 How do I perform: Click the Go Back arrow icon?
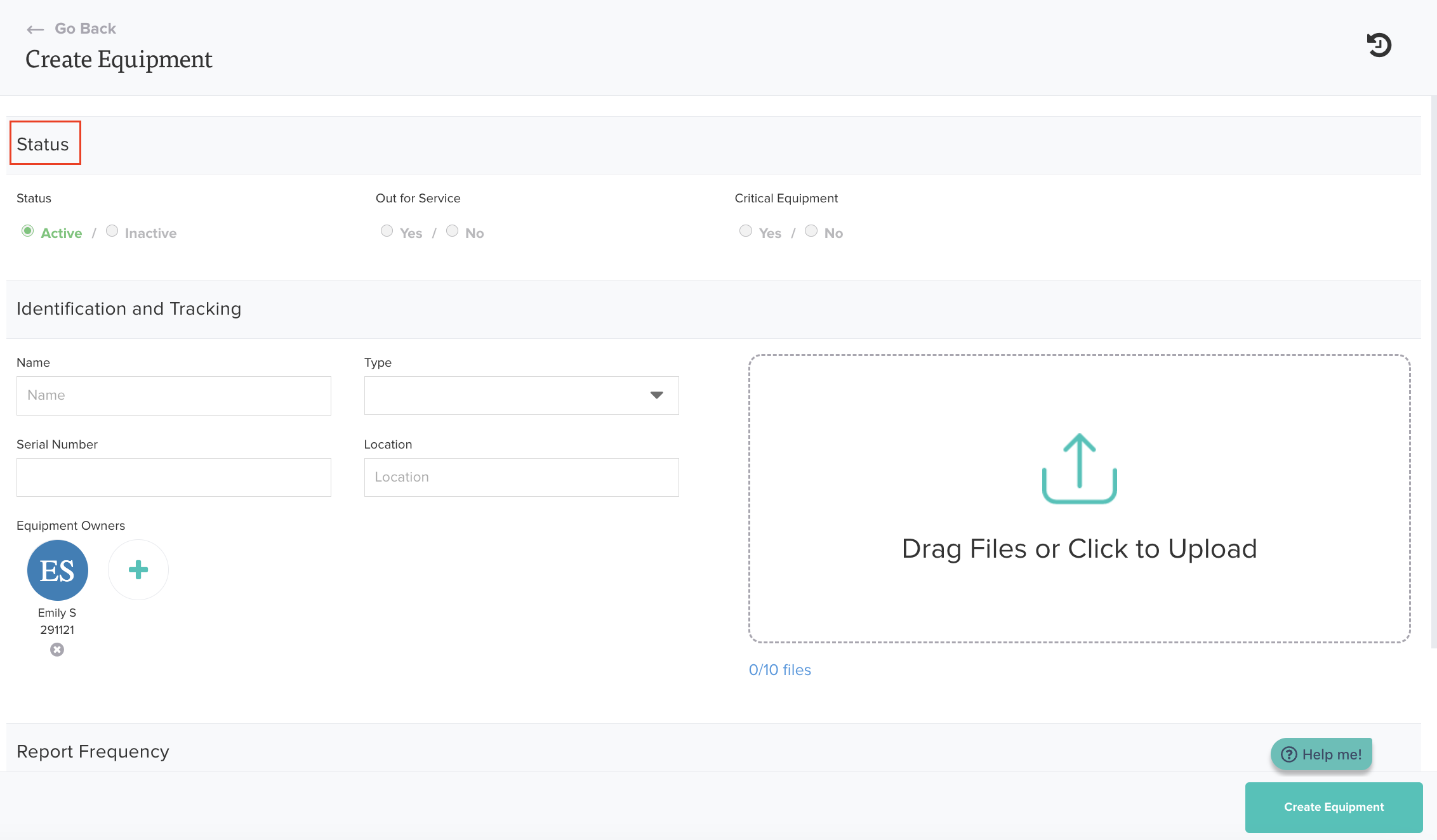coord(35,29)
